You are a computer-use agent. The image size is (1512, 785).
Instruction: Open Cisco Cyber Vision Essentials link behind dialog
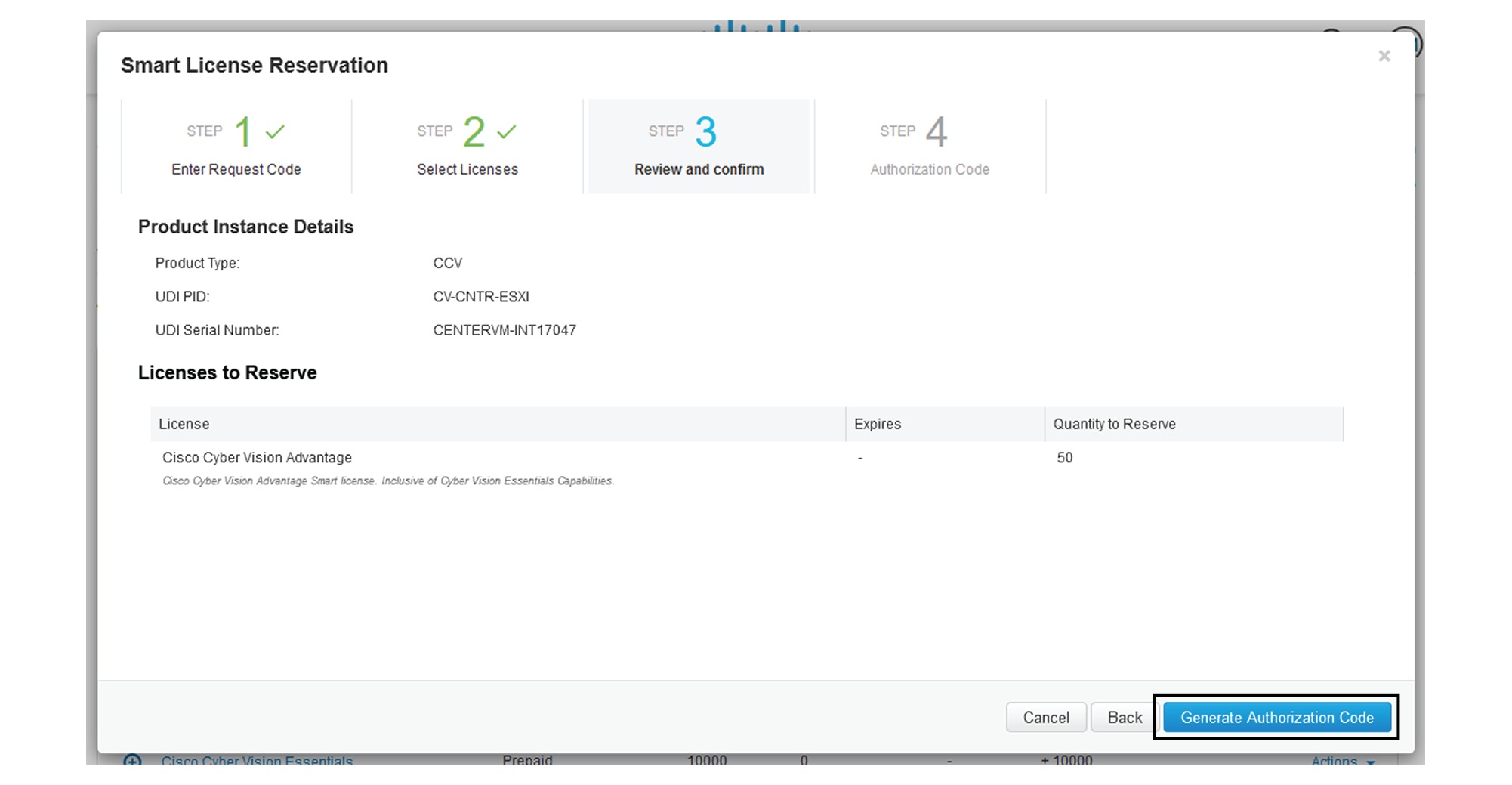point(257,759)
